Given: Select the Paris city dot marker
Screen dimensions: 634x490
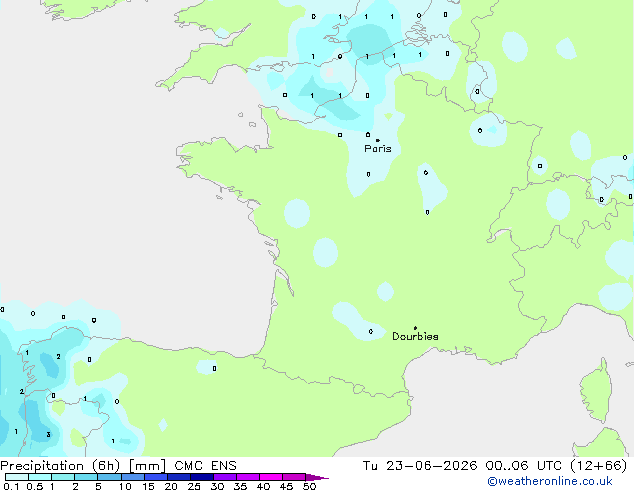Looking at the screenshot, I should (x=378, y=140).
